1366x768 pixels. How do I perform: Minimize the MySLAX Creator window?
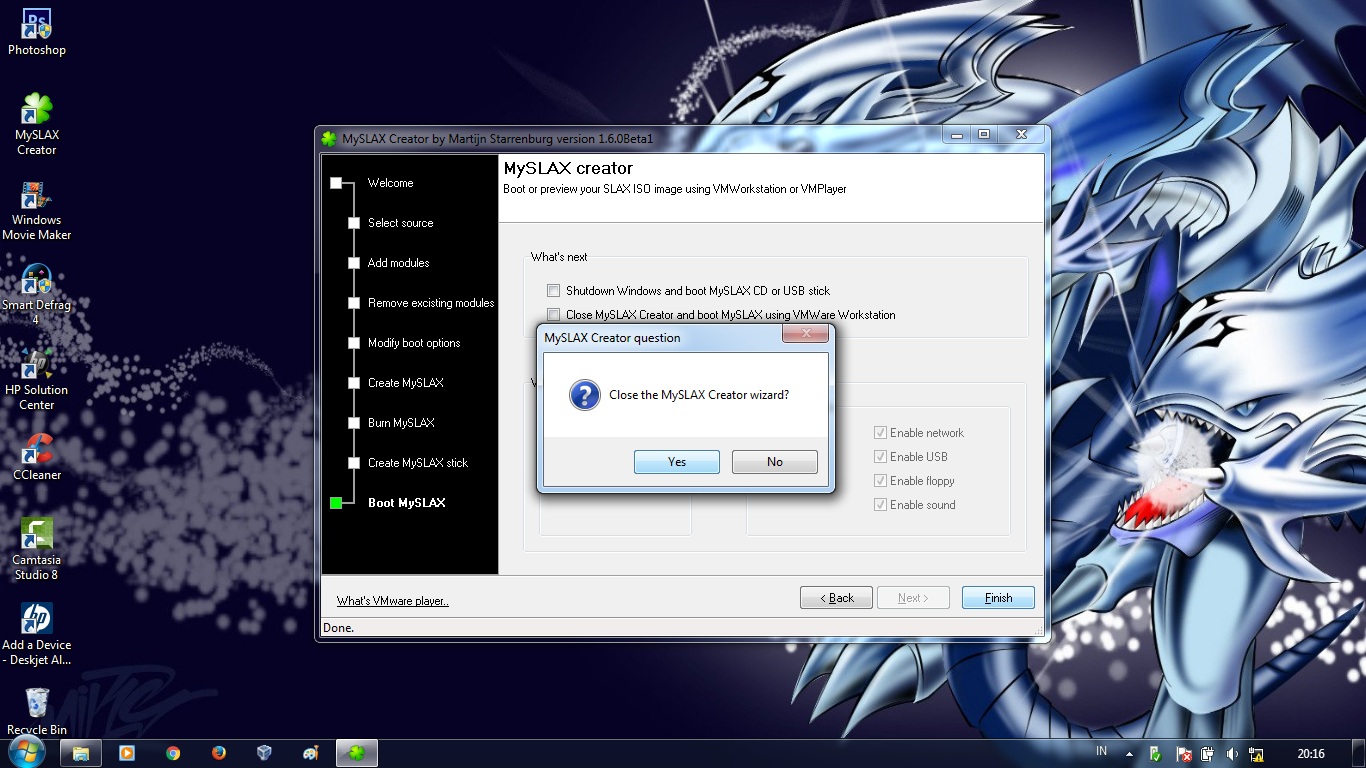pos(957,134)
